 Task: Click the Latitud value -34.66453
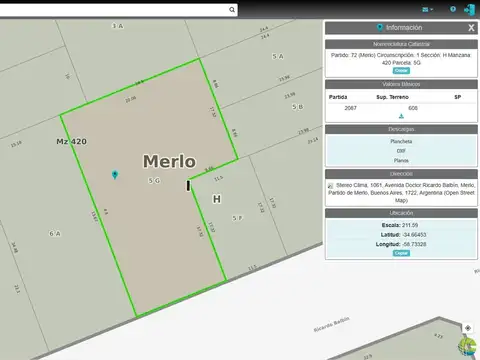pyautogui.click(x=414, y=235)
